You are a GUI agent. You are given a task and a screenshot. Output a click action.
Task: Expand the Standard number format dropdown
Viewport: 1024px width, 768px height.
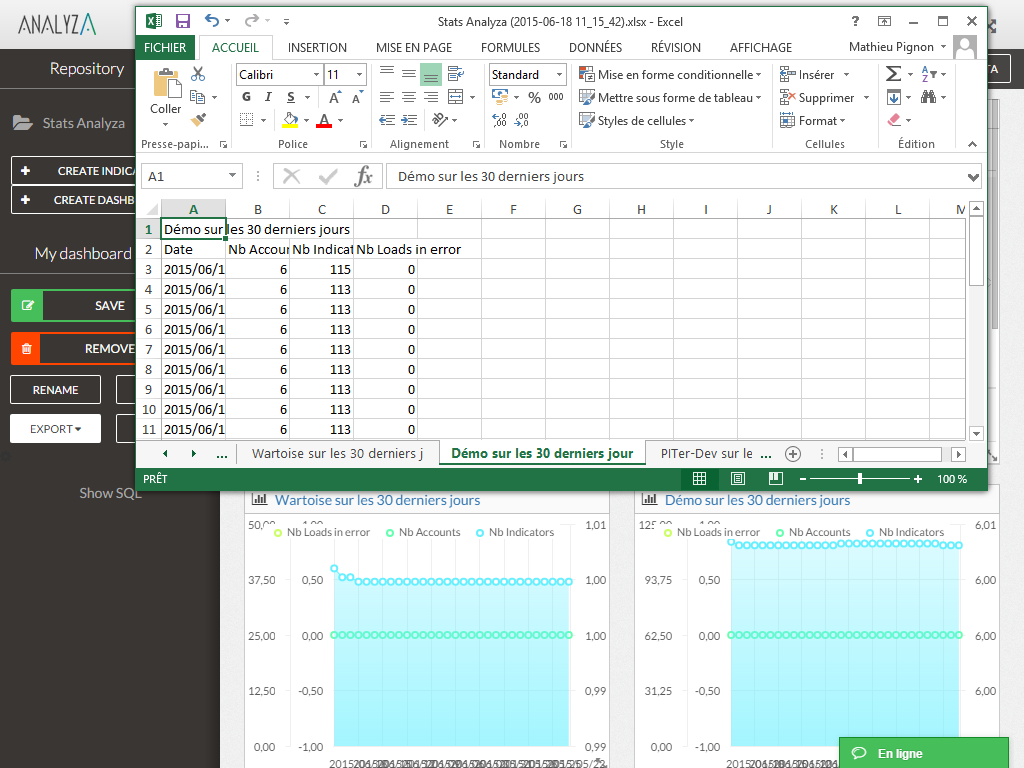[x=559, y=75]
